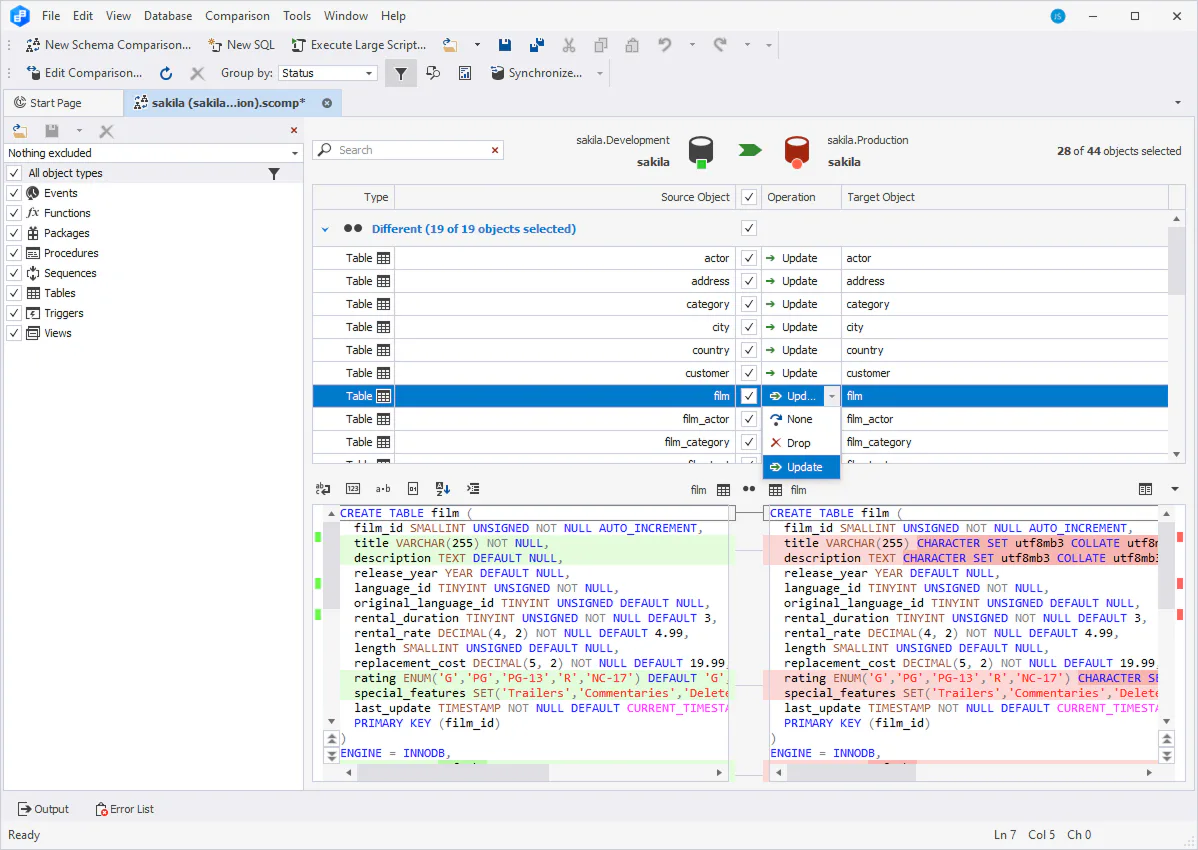The image size is (1198, 850).
Task: Toggle the Tables checkbox
Action: click(14, 293)
